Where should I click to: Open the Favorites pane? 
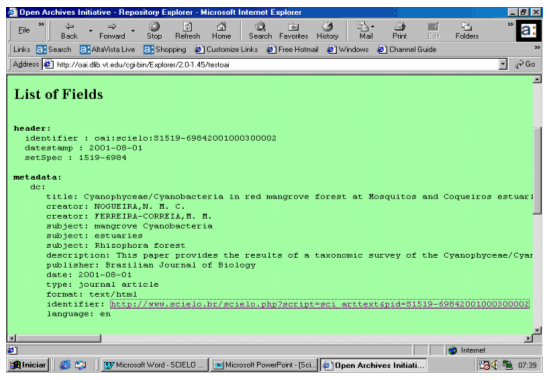(293, 31)
